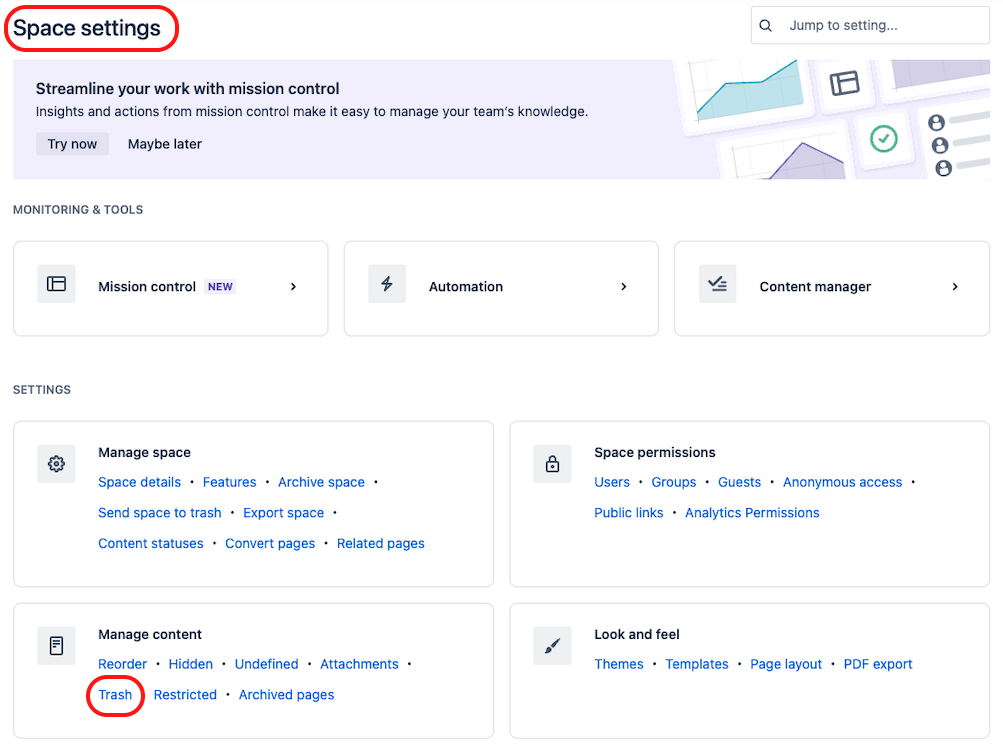The width and height of the screenshot is (1003, 749).
Task: Open the Trash page
Action: point(114,694)
